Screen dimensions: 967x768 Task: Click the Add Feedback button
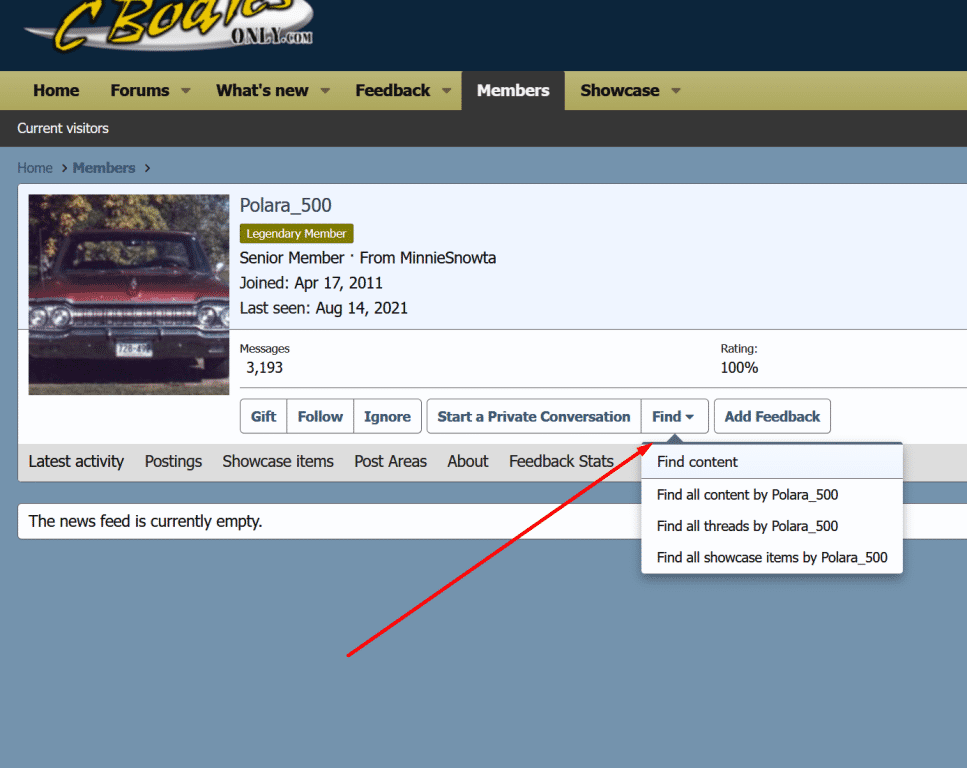coord(772,416)
